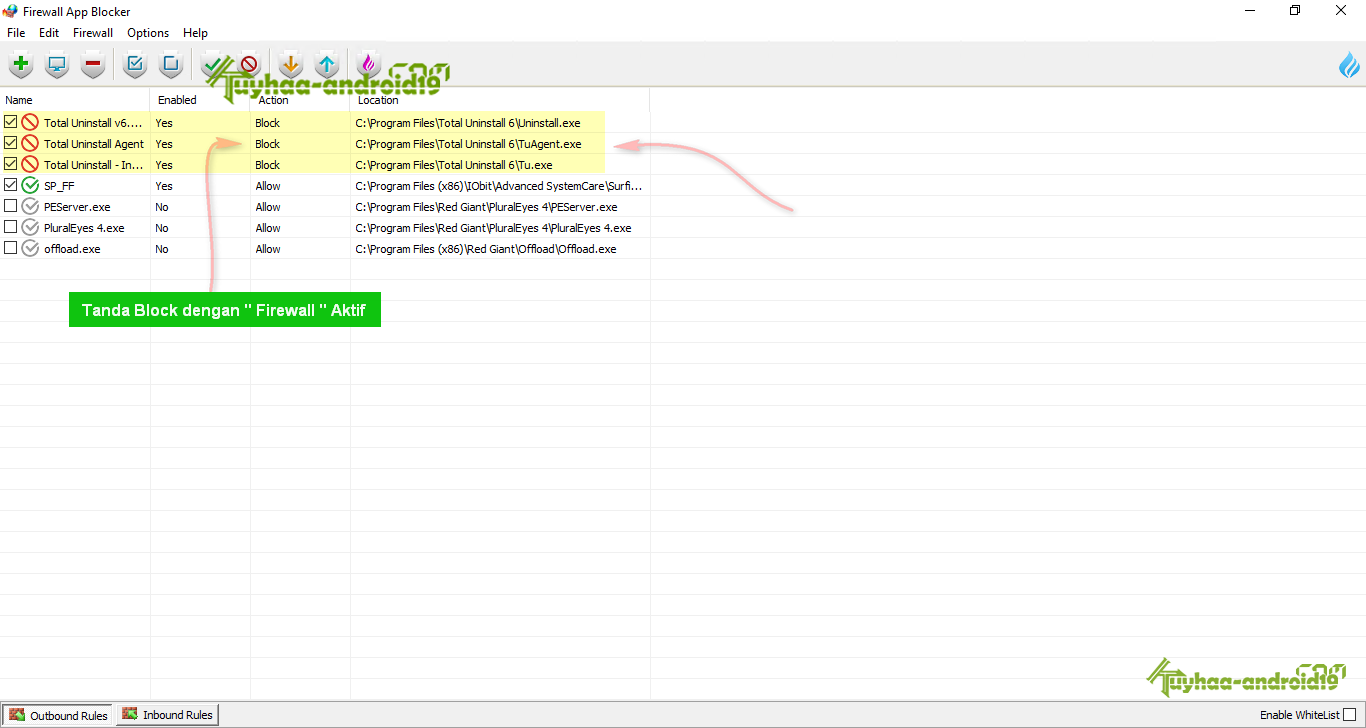The width and height of the screenshot is (1366, 728).
Task: Click the green plus Add Application icon
Action: tap(20, 66)
